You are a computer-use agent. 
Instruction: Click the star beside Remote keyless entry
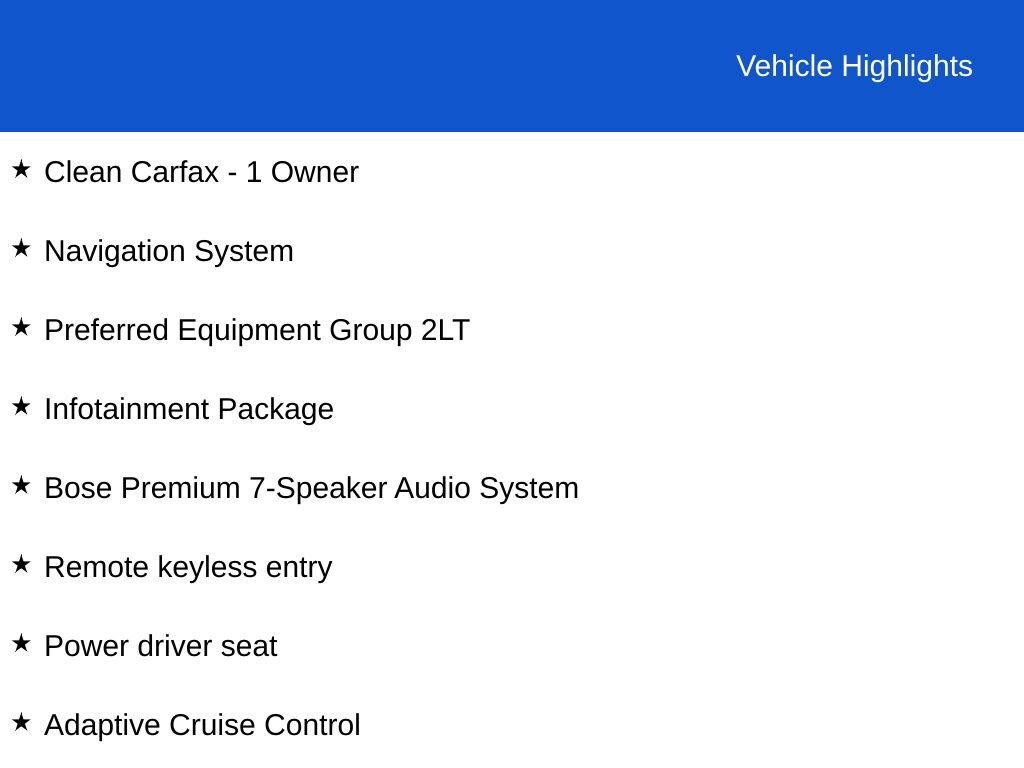pyautogui.click(x=21, y=564)
